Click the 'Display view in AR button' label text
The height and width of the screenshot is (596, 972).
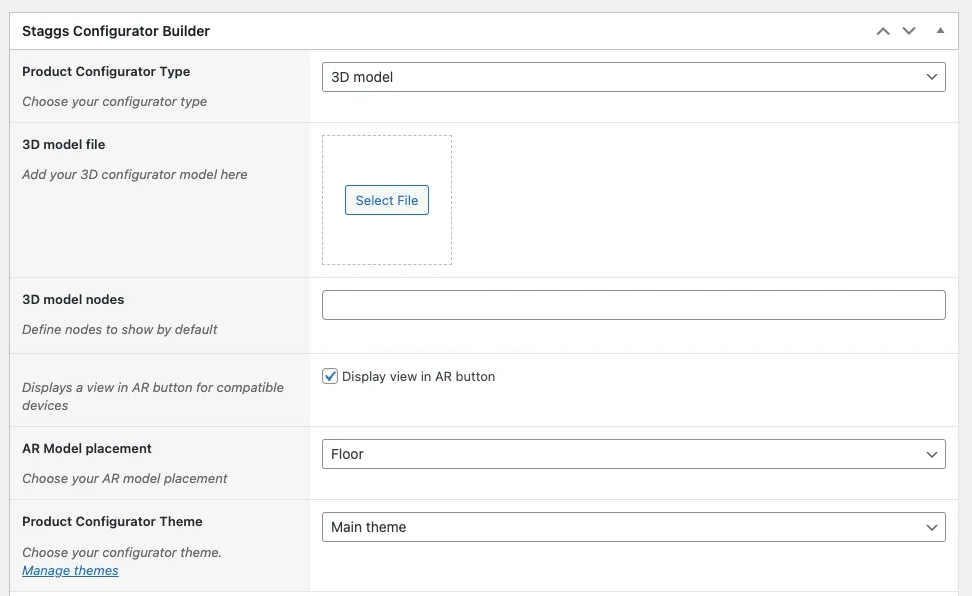click(418, 377)
